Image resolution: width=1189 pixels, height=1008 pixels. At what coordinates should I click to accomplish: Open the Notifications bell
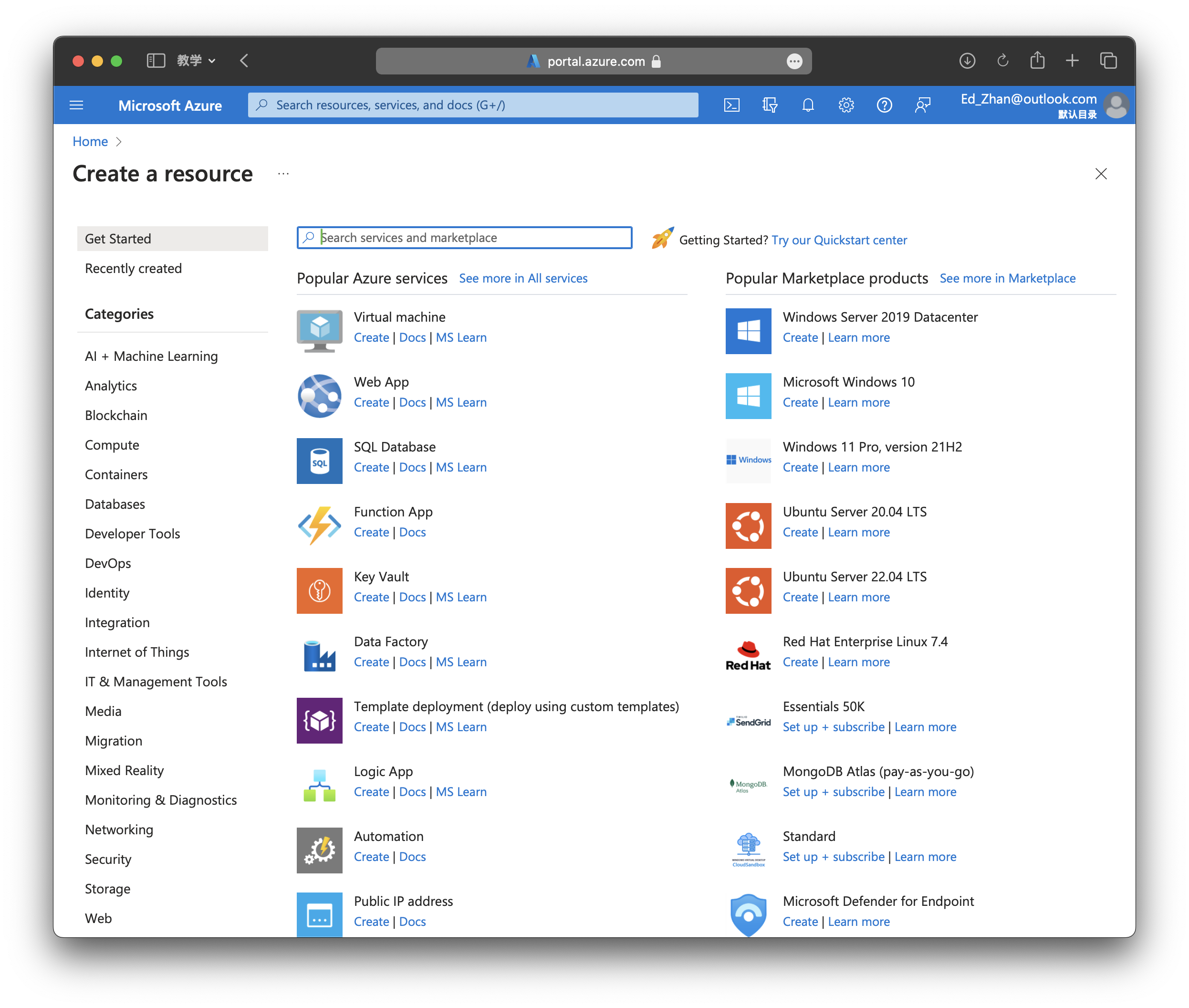(x=808, y=105)
